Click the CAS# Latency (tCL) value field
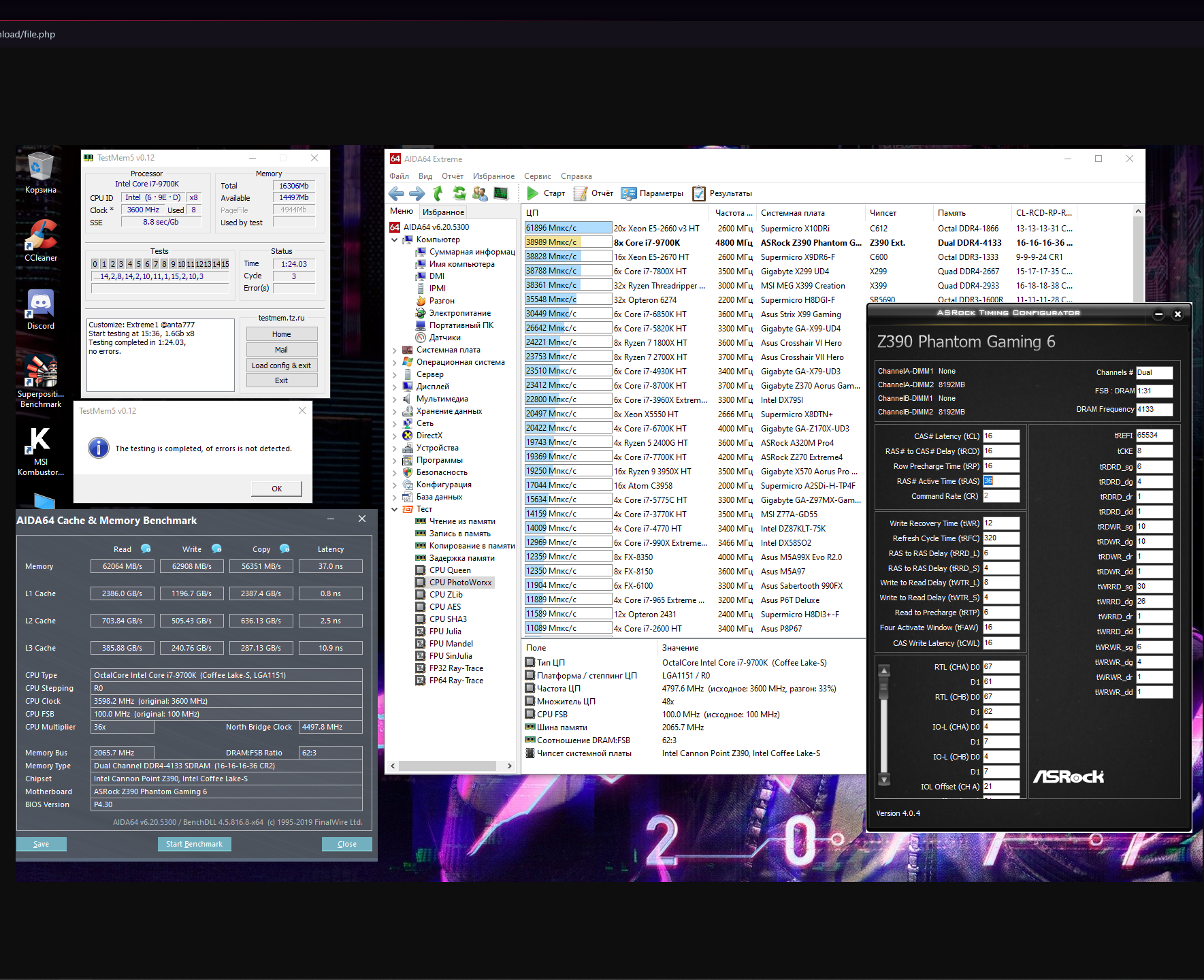 pos(1001,436)
